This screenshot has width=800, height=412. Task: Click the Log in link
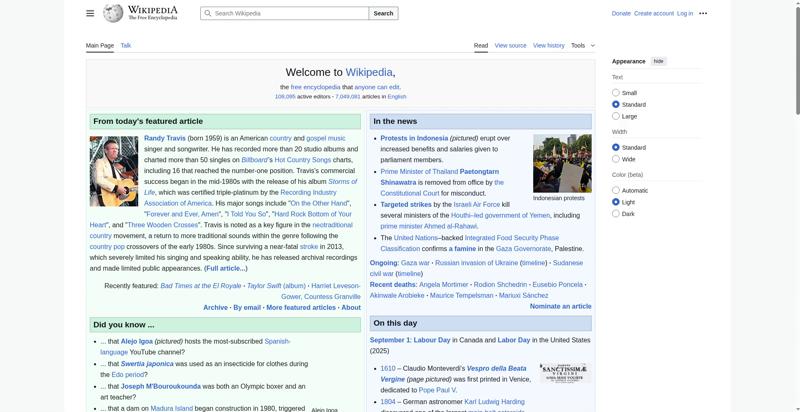point(685,13)
